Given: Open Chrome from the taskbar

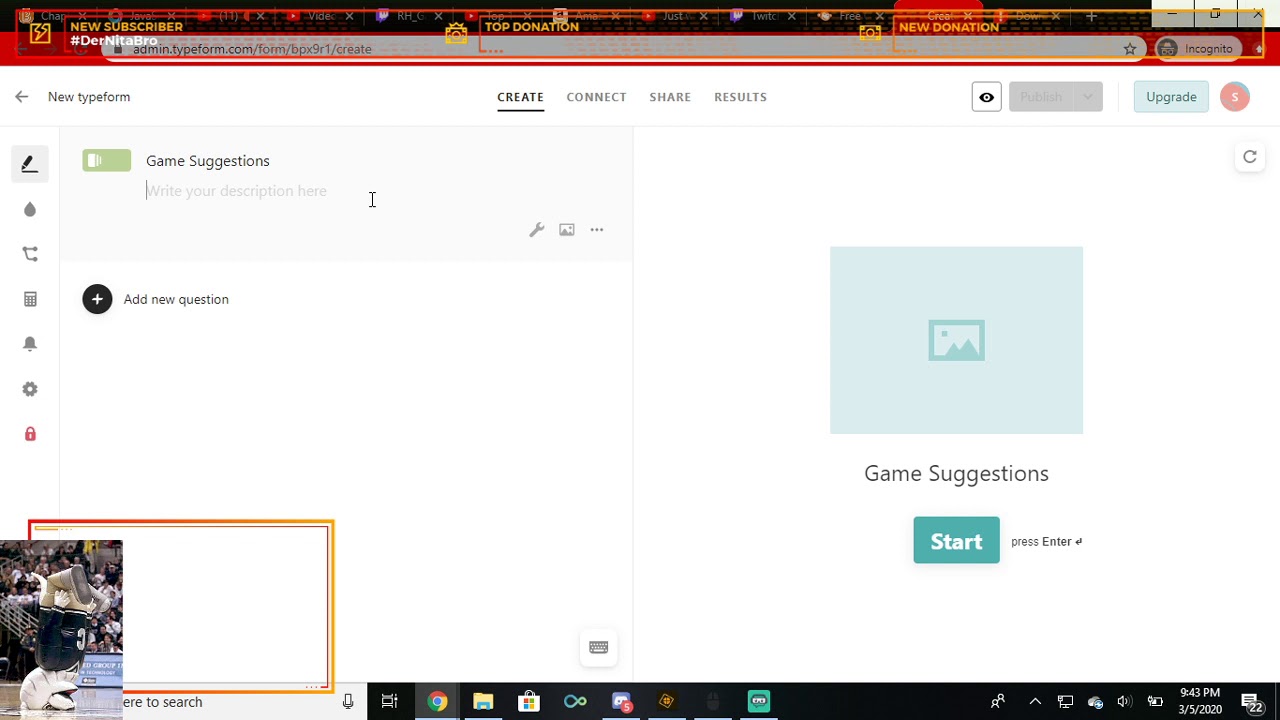Looking at the screenshot, I should tap(437, 702).
